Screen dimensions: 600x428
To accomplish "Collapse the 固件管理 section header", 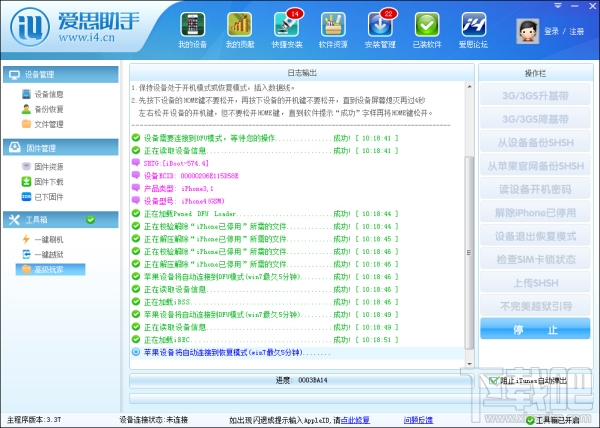I will click(61, 147).
